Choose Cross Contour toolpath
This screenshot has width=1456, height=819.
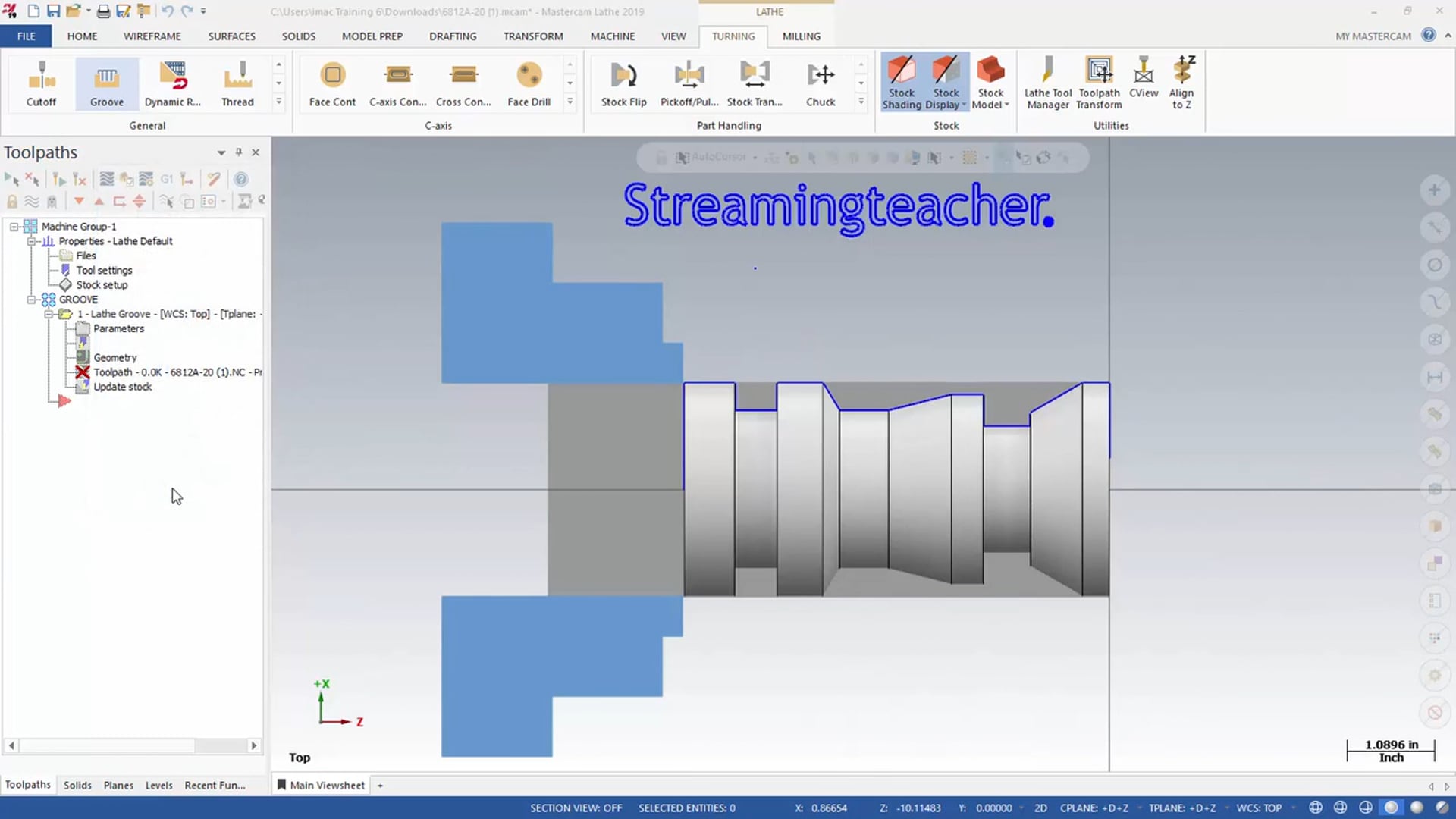coord(463,83)
